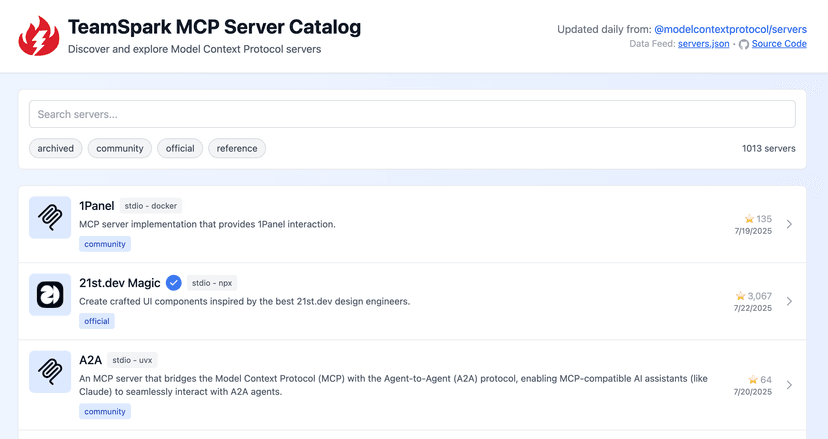The width and height of the screenshot is (828, 439).
Task: Click the 21st.dev Magic description text
Action: tap(244, 302)
